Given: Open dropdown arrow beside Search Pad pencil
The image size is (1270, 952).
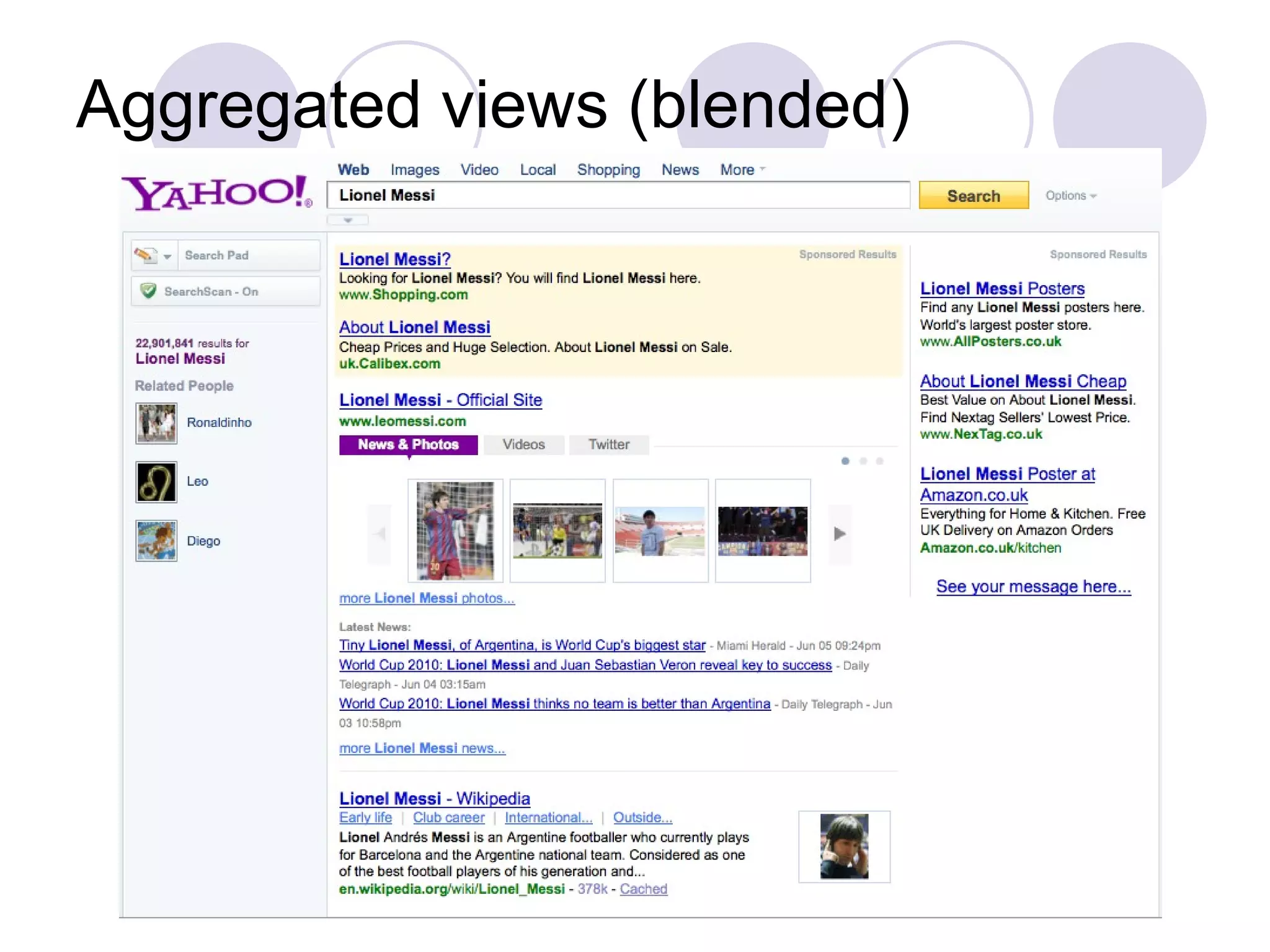Looking at the screenshot, I should coord(167,257).
